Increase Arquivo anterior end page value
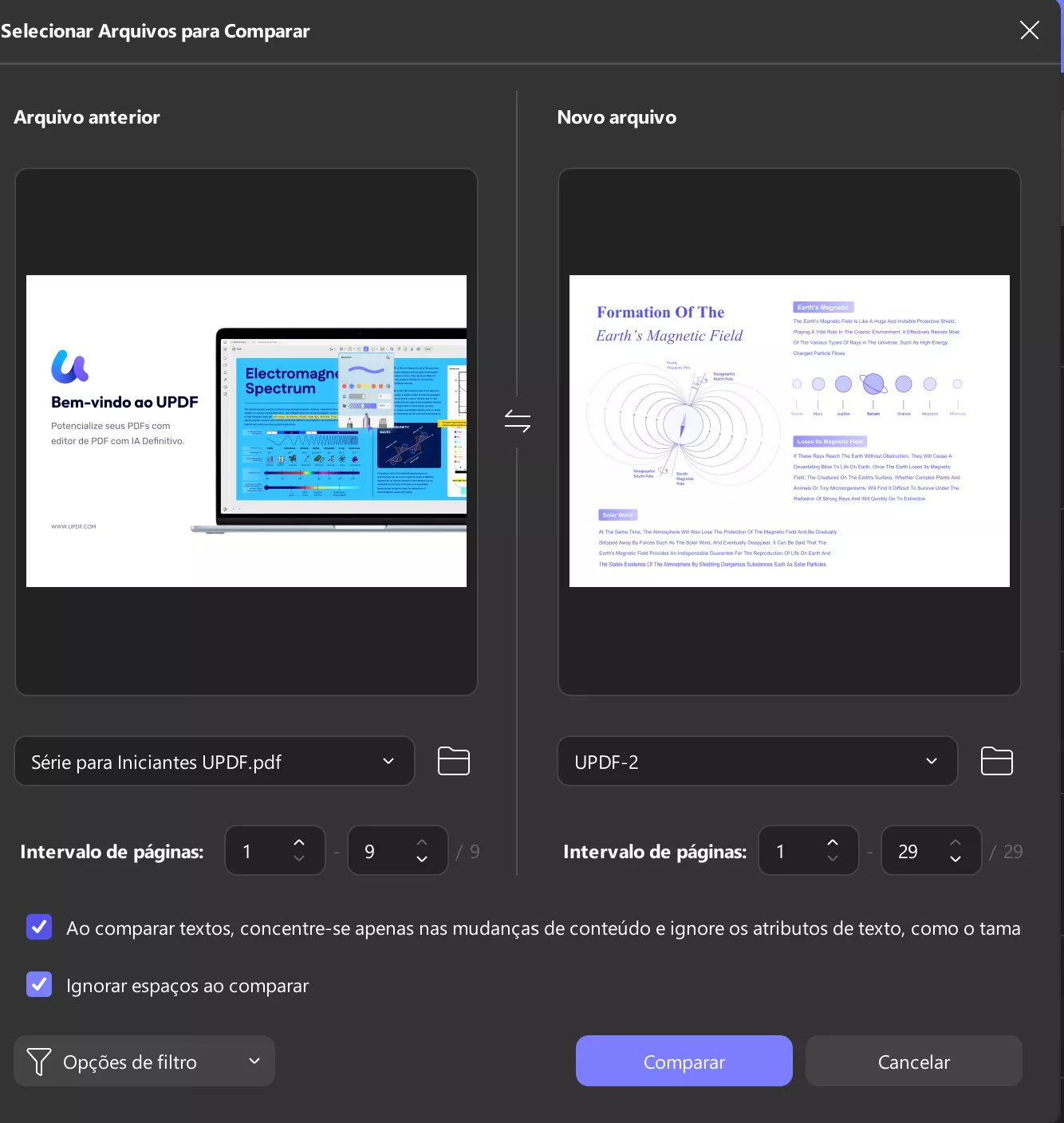The width and height of the screenshot is (1064, 1123). pos(422,842)
